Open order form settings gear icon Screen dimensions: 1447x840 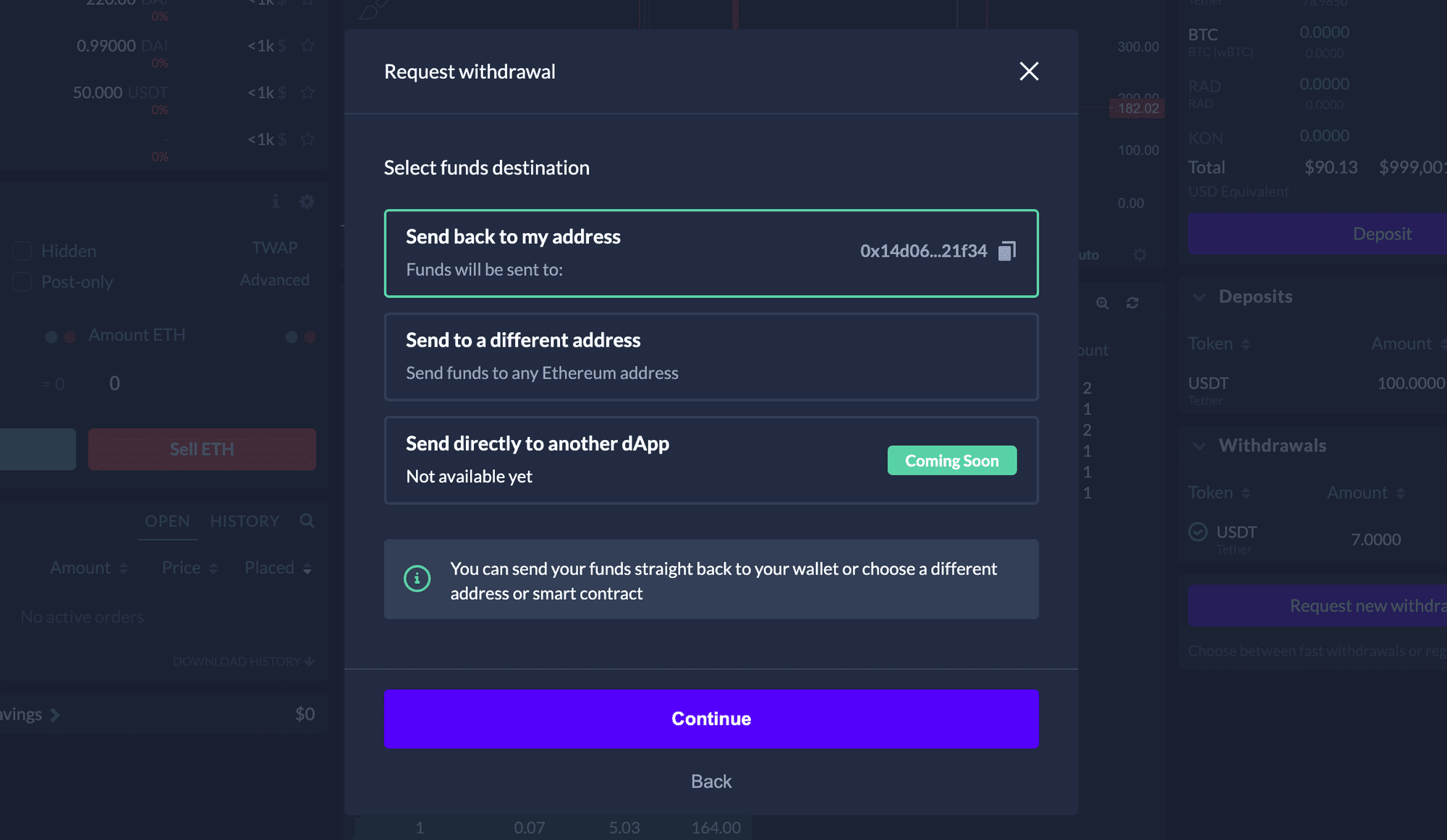(x=307, y=201)
